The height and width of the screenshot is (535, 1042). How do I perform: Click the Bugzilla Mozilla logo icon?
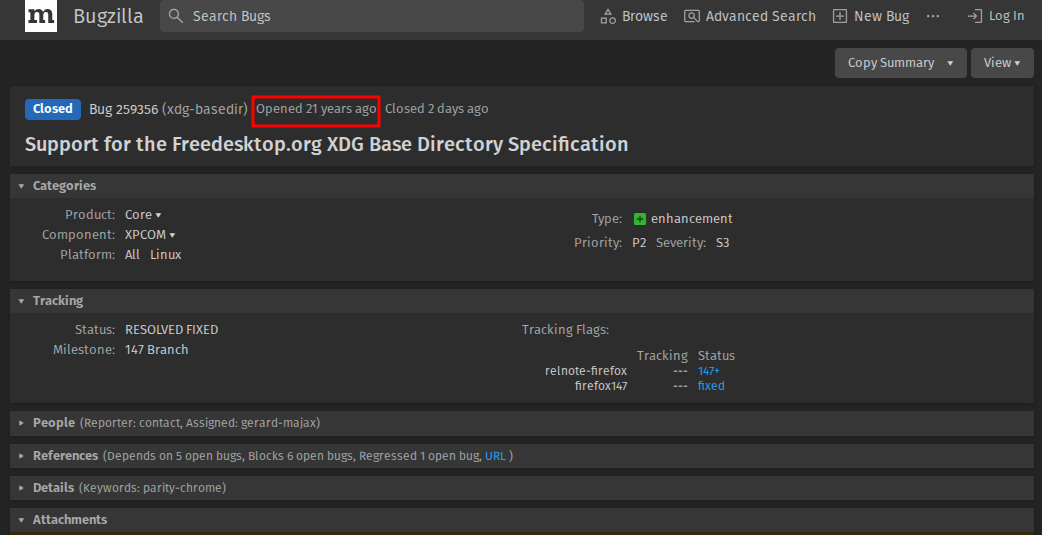click(41, 16)
